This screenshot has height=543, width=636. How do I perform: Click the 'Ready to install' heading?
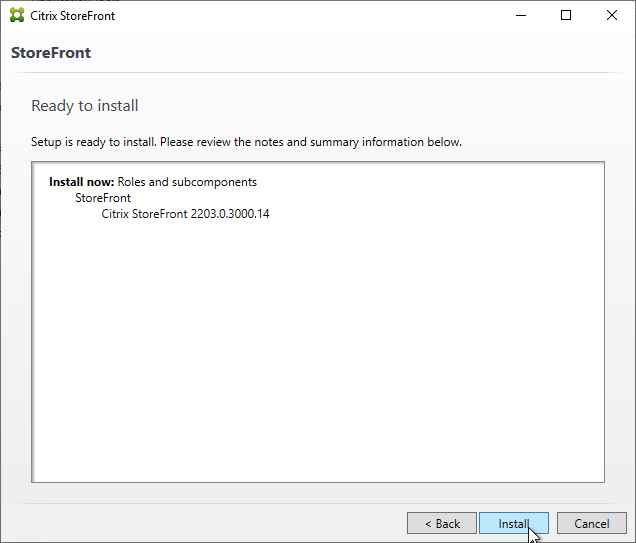(x=85, y=106)
